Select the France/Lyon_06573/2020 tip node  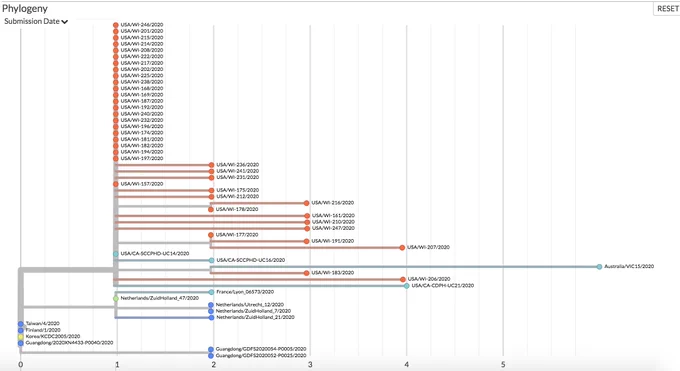tap(211, 292)
